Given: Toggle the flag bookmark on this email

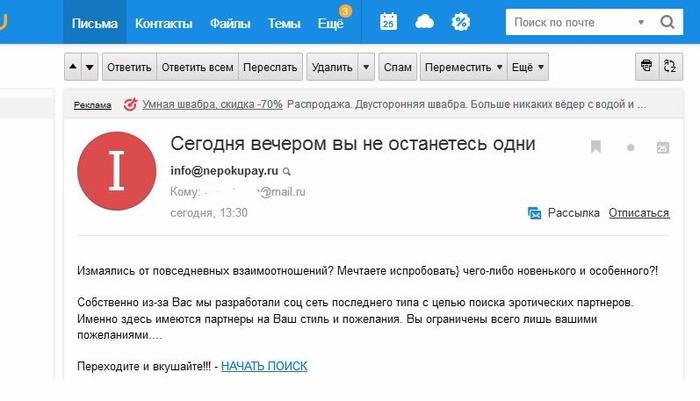Looking at the screenshot, I should tap(596, 148).
